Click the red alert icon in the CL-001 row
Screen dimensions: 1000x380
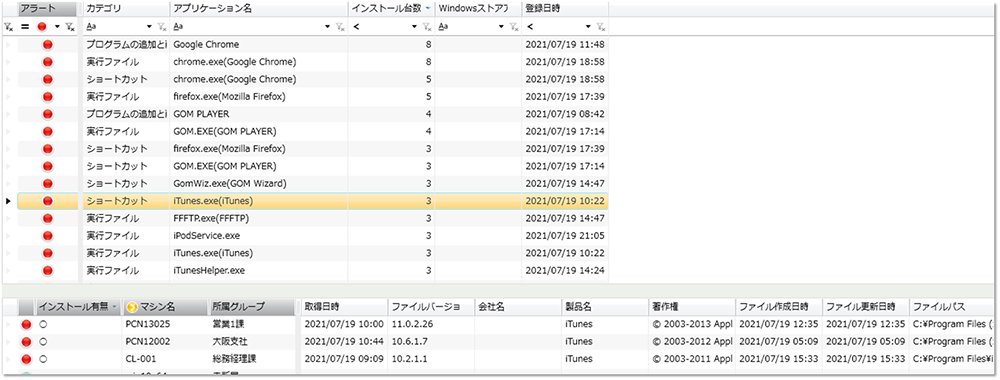point(26,358)
